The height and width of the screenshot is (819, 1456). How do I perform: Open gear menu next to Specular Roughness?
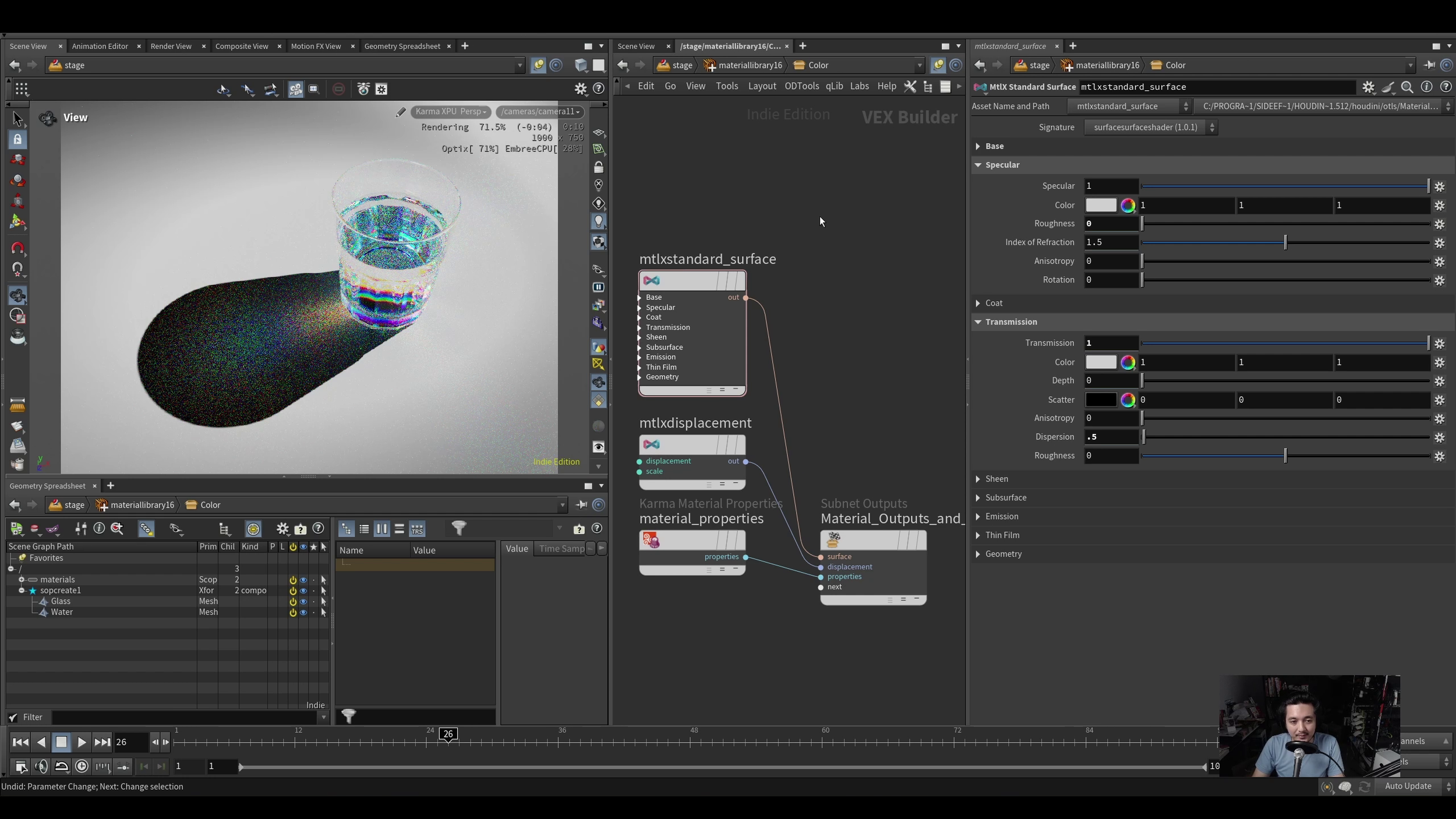(x=1440, y=224)
